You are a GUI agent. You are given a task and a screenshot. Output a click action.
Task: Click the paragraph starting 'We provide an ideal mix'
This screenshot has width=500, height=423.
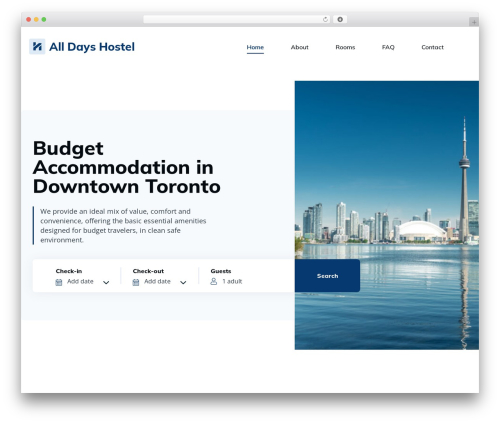point(123,226)
